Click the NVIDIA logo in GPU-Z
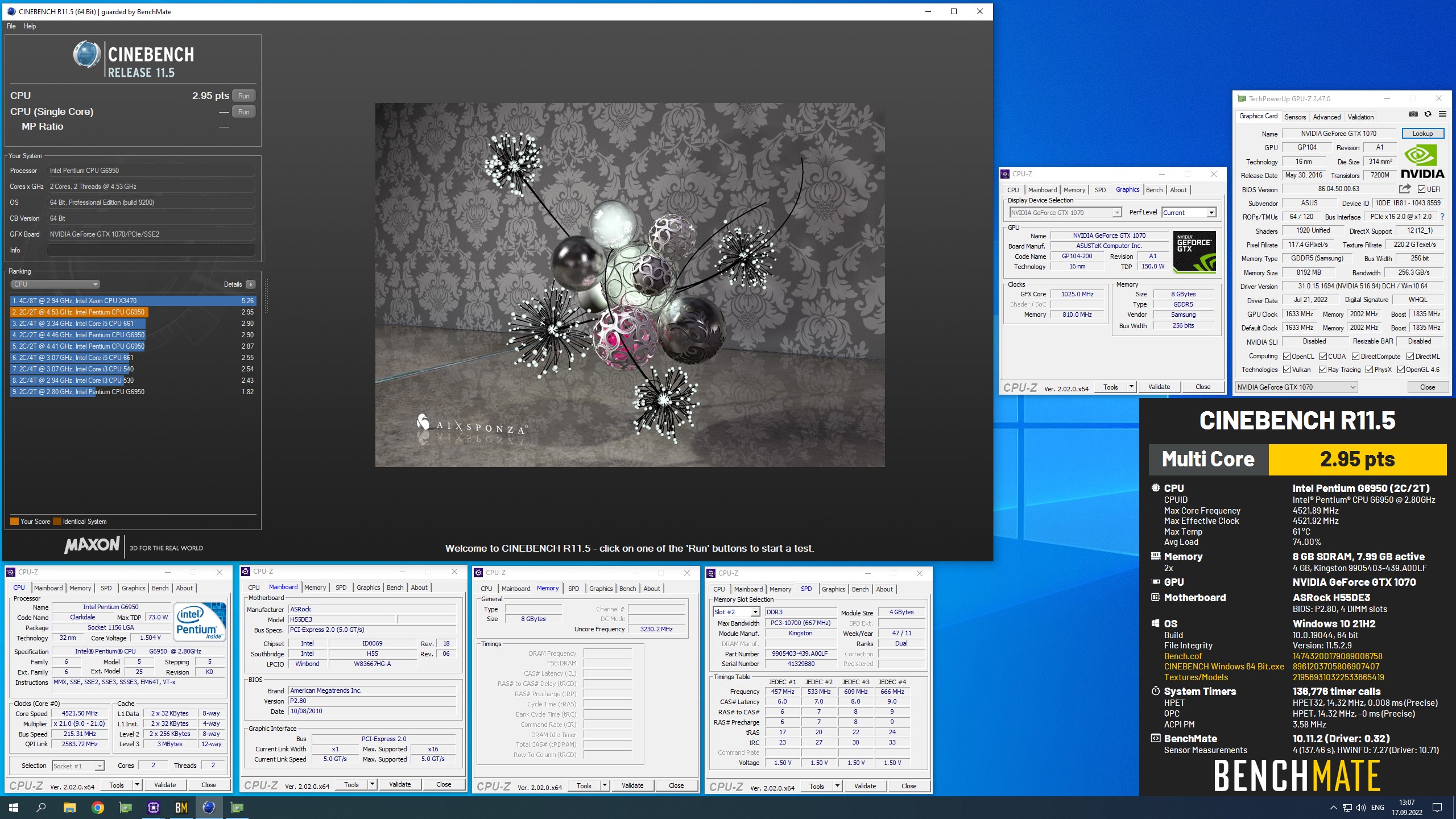This screenshot has width=1456, height=819. pyautogui.click(x=1422, y=162)
